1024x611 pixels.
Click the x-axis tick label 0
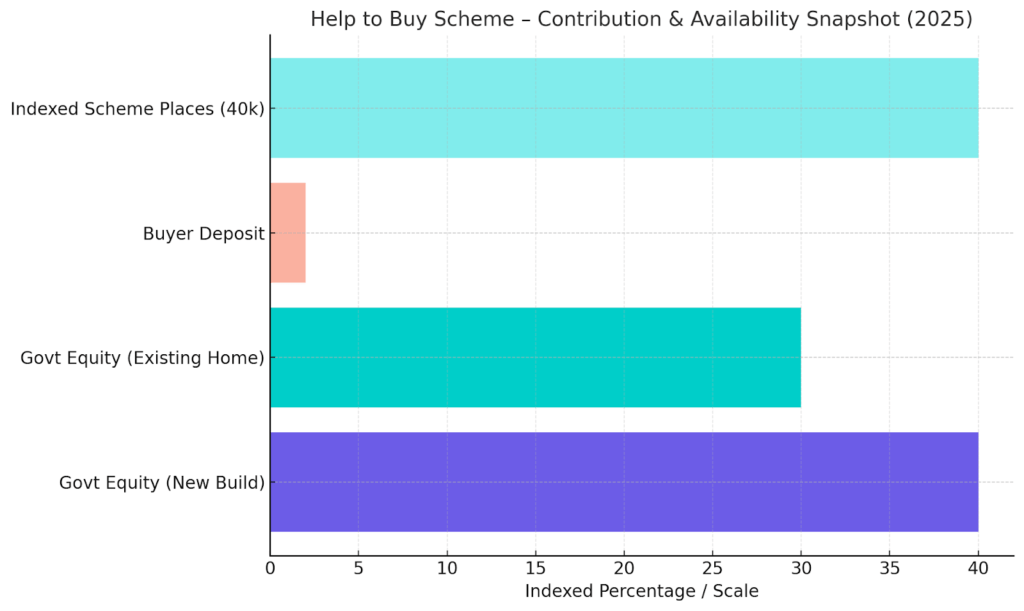[270, 568]
